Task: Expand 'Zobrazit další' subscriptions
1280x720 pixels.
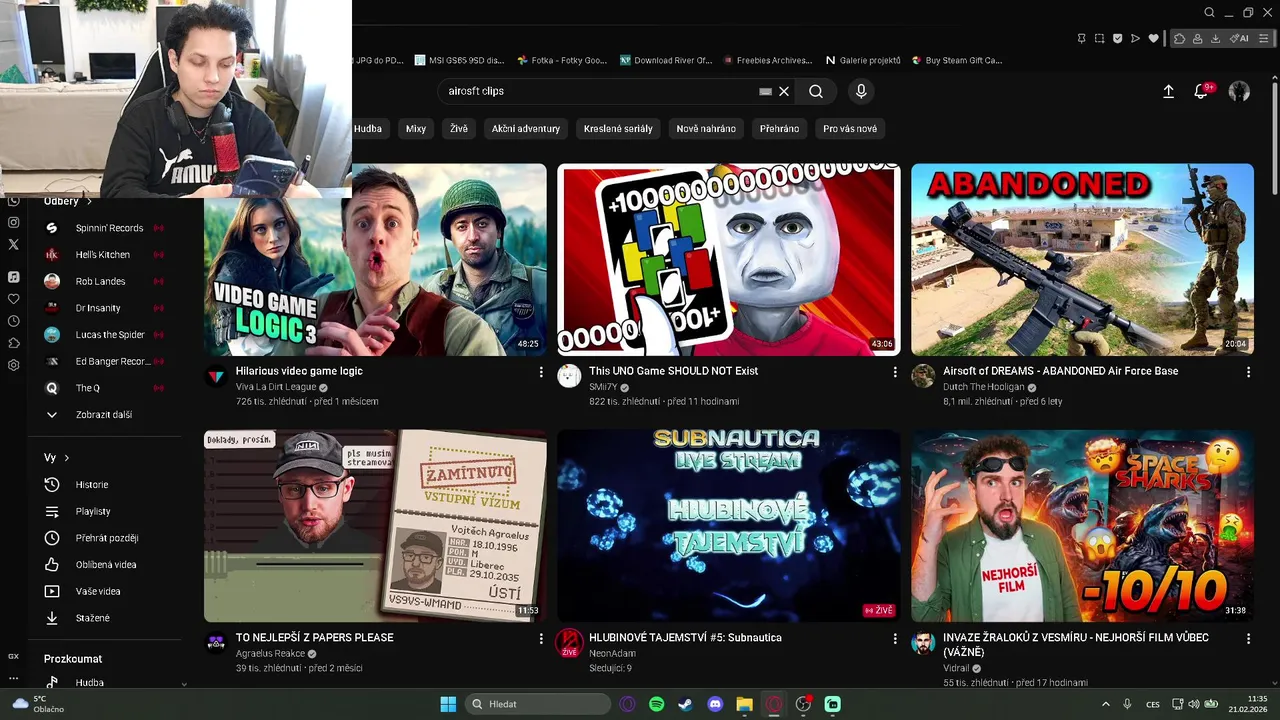Action: pos(104,415)
